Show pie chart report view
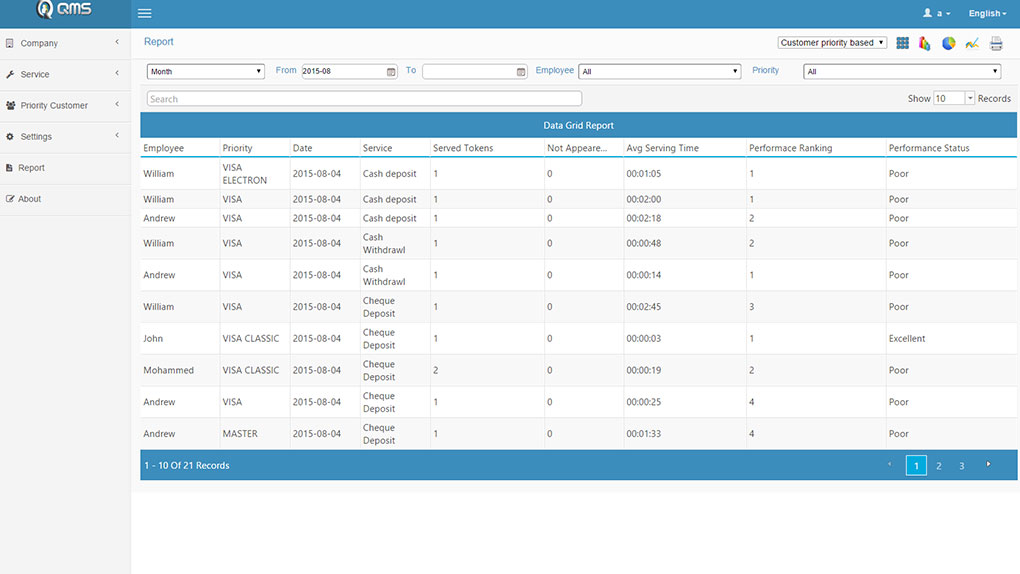1020x574 pixels. 948,43
